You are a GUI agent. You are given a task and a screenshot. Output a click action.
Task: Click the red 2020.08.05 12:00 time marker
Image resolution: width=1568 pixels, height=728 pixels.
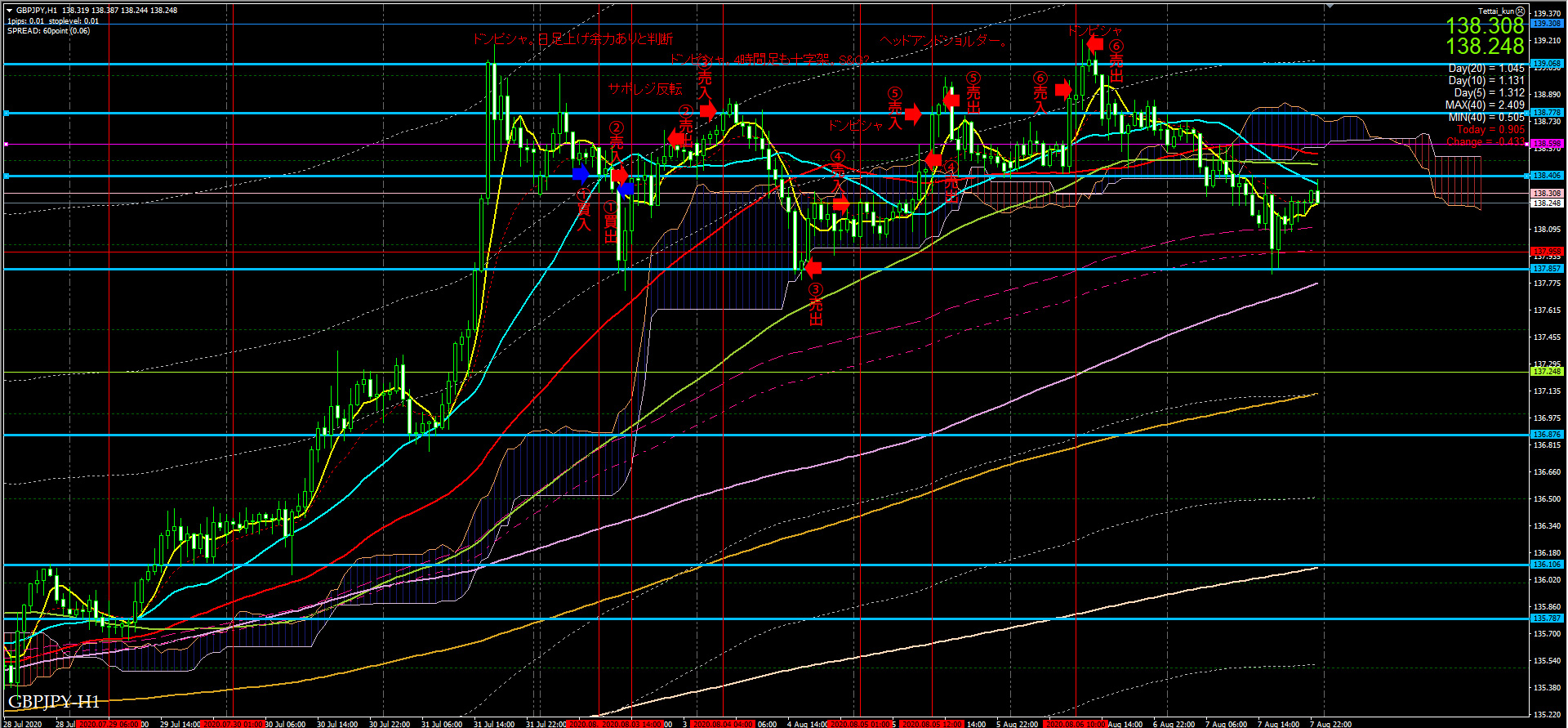click(933, 724)
